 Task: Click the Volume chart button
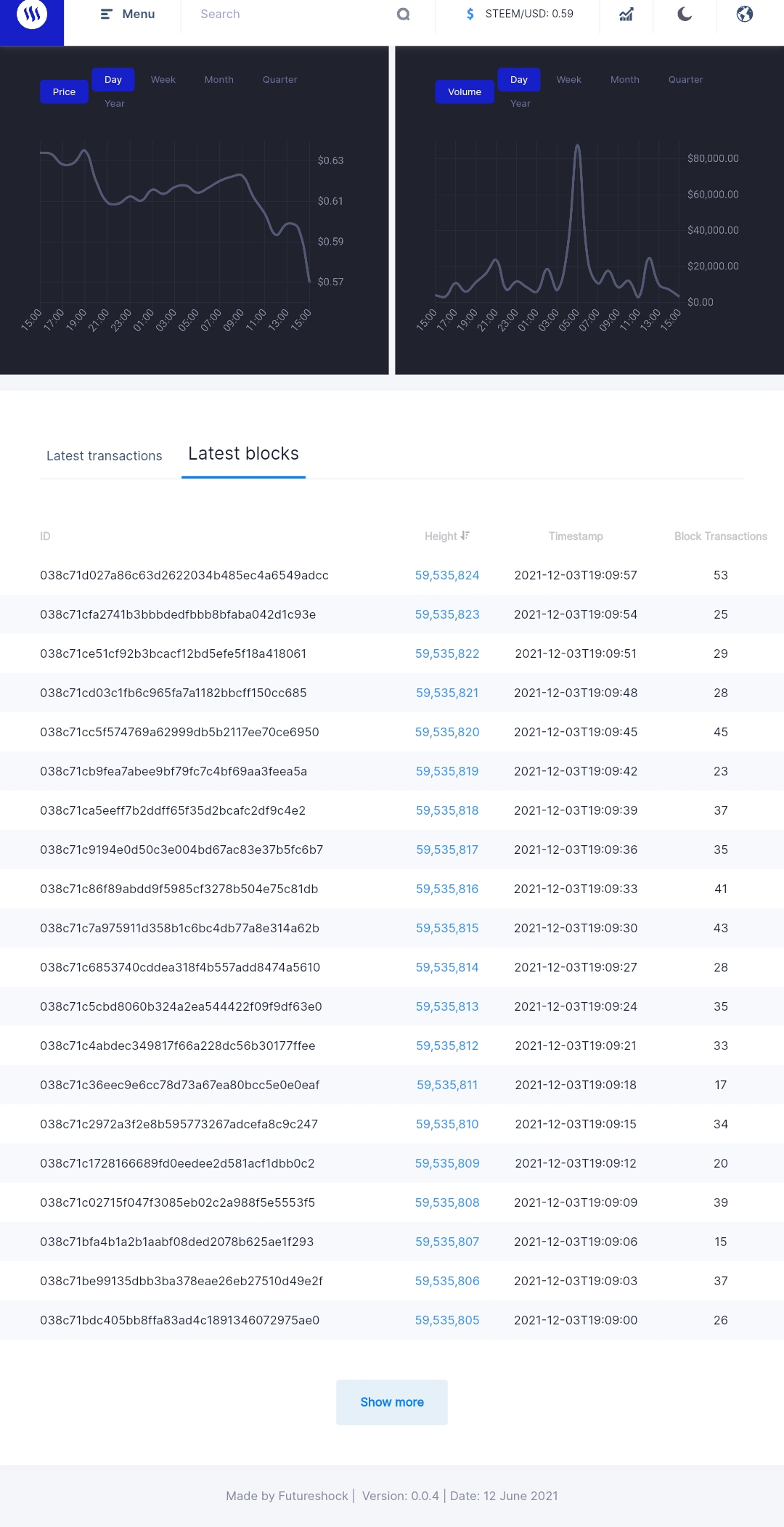click(x=465, y=91)
